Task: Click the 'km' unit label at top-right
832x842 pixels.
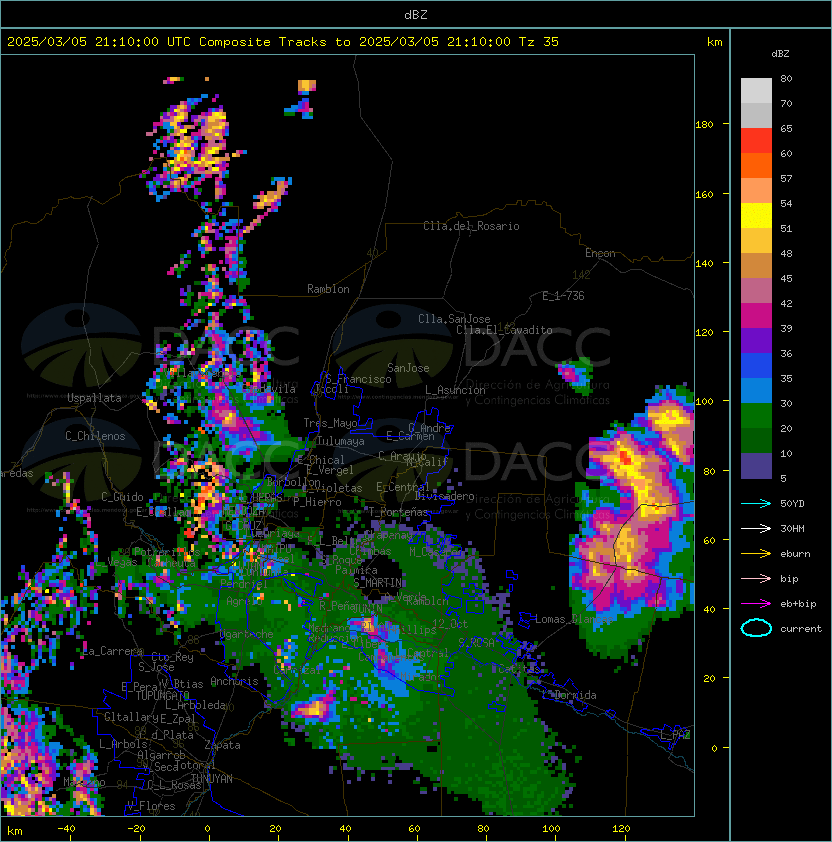Action: pos(714,42)
